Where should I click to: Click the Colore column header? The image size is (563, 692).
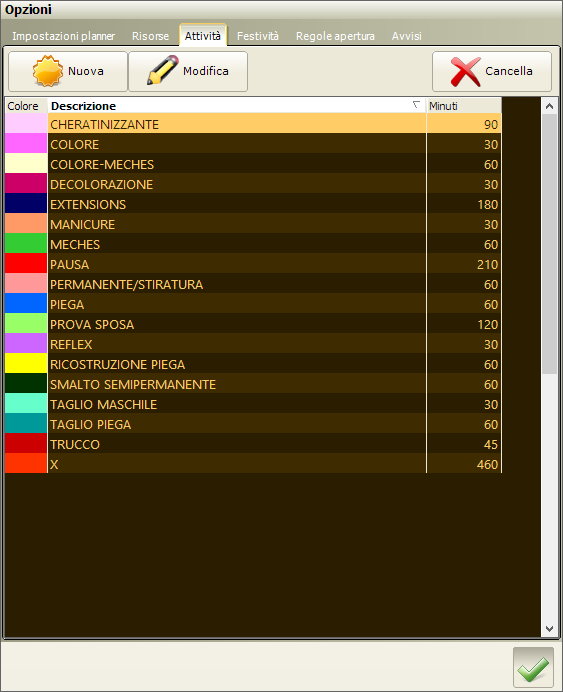coord(26,106)
